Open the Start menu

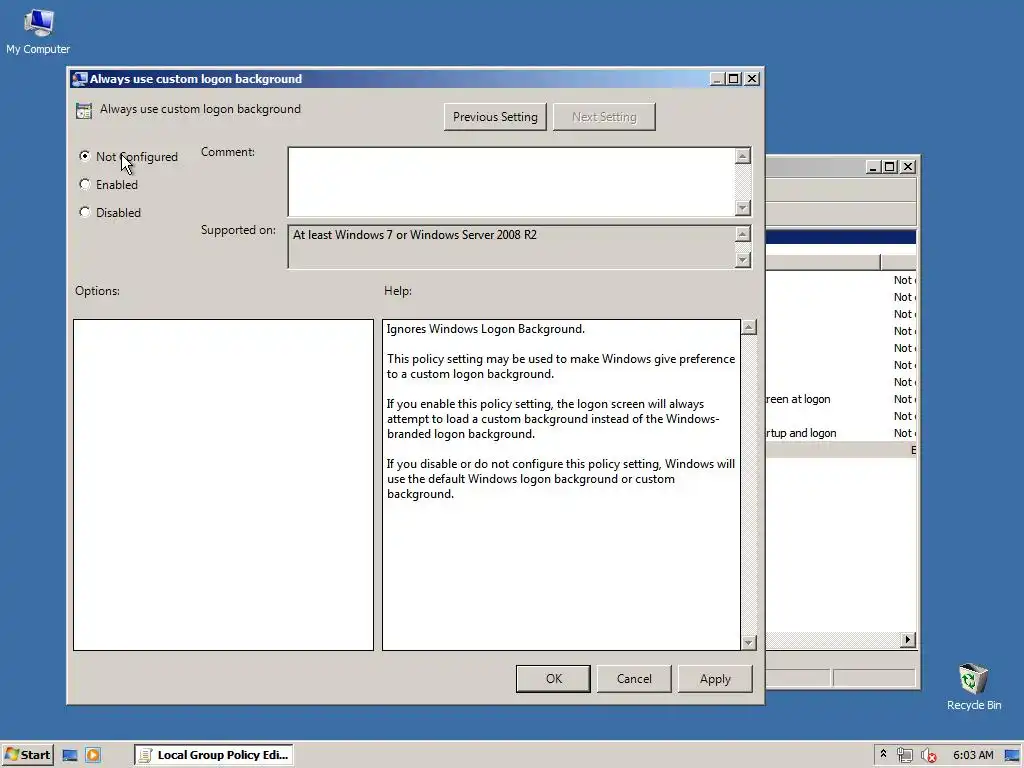tap(27, 755)
